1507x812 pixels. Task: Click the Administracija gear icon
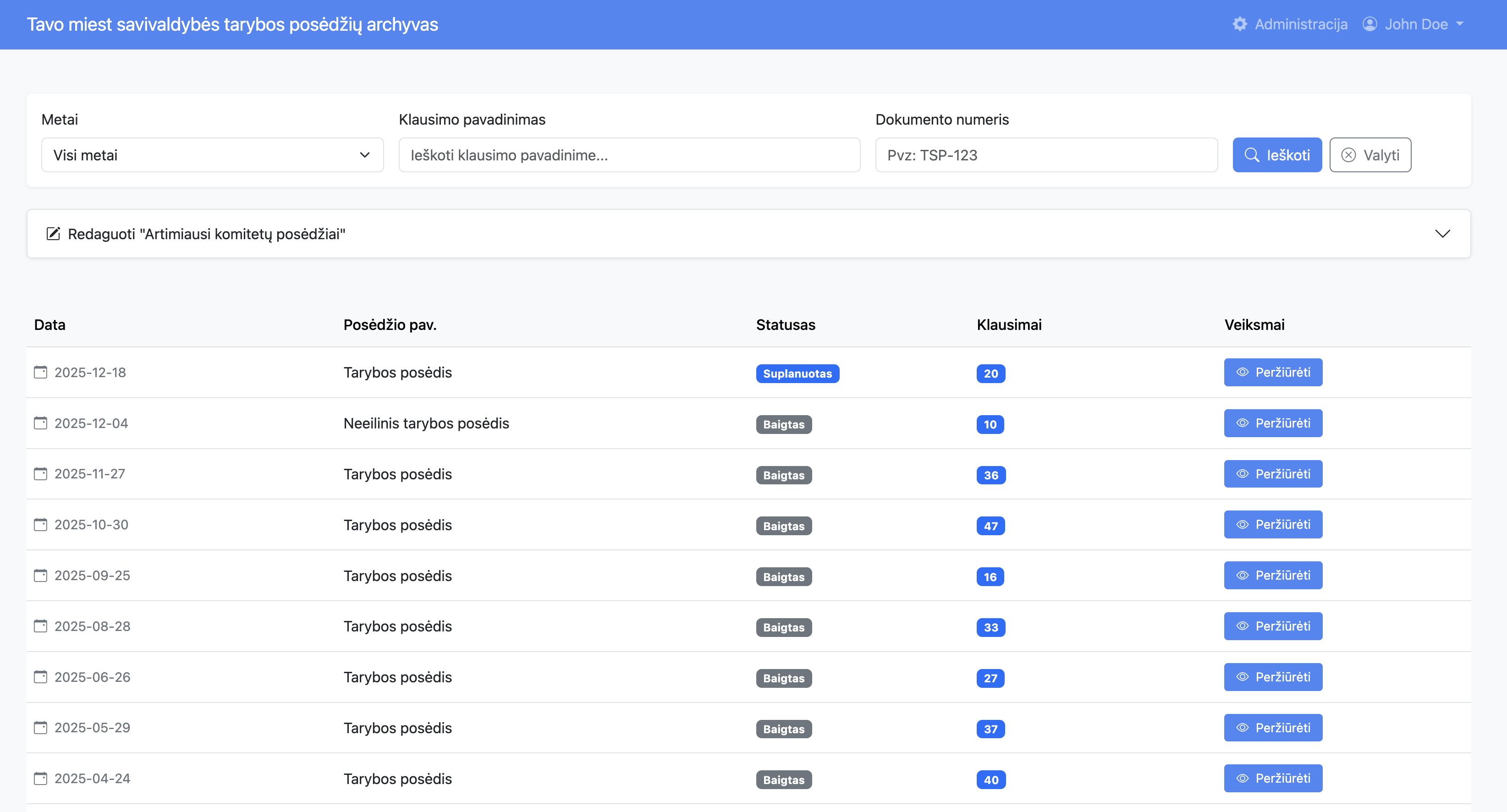click(x=1240, y=24)
